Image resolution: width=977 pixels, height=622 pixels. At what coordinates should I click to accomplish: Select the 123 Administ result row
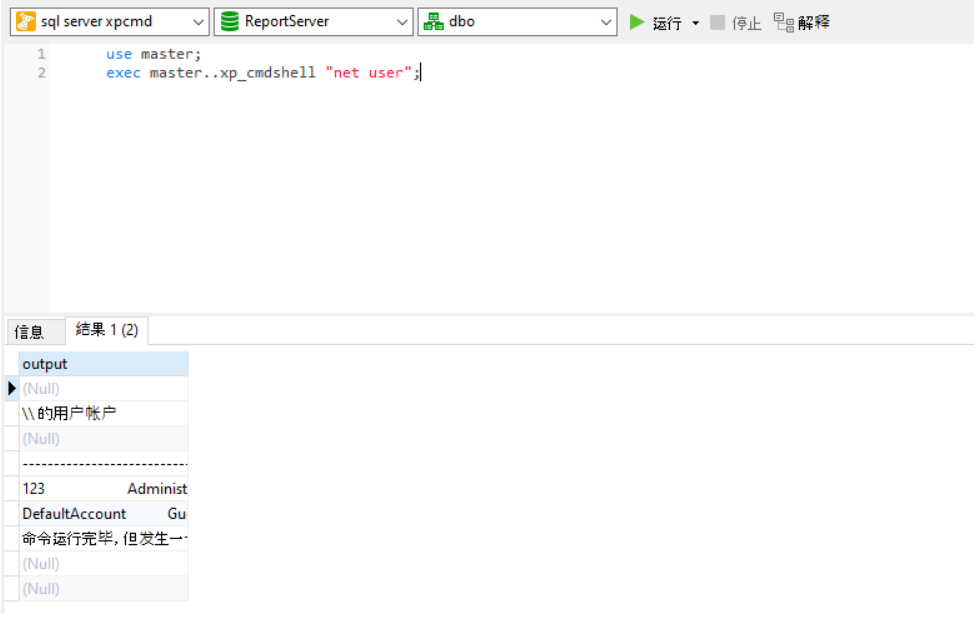coord(103,489)
